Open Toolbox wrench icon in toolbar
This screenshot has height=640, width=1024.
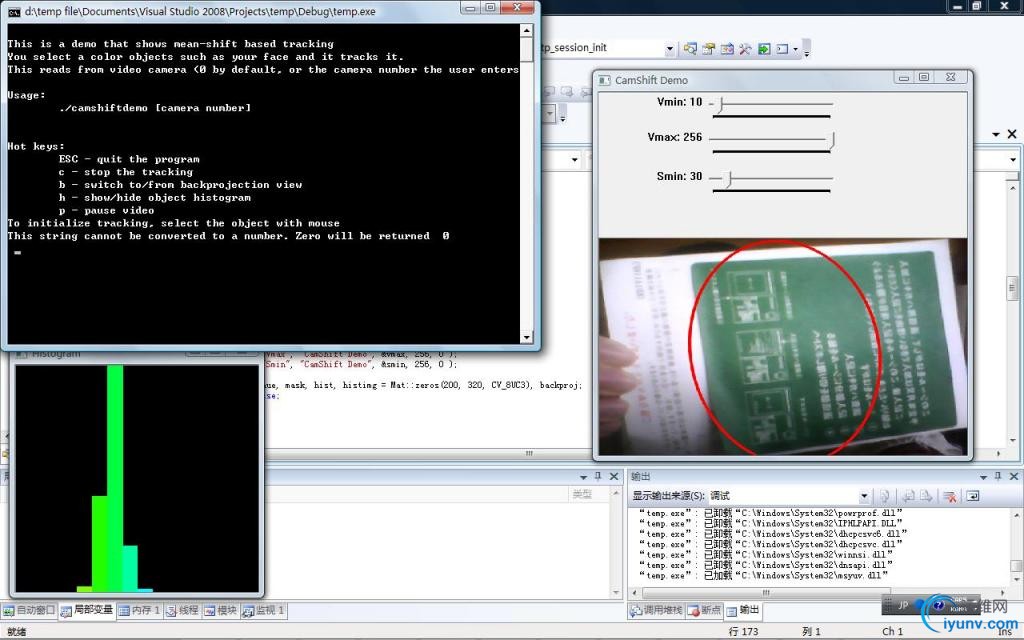745,48
